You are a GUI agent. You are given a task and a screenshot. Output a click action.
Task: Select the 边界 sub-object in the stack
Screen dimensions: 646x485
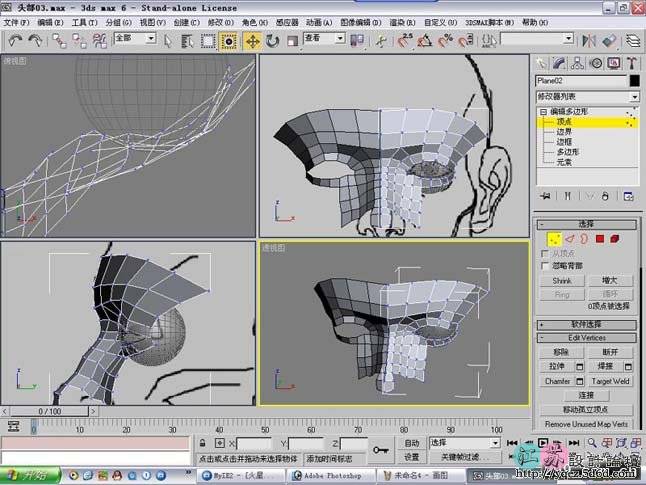564,132
